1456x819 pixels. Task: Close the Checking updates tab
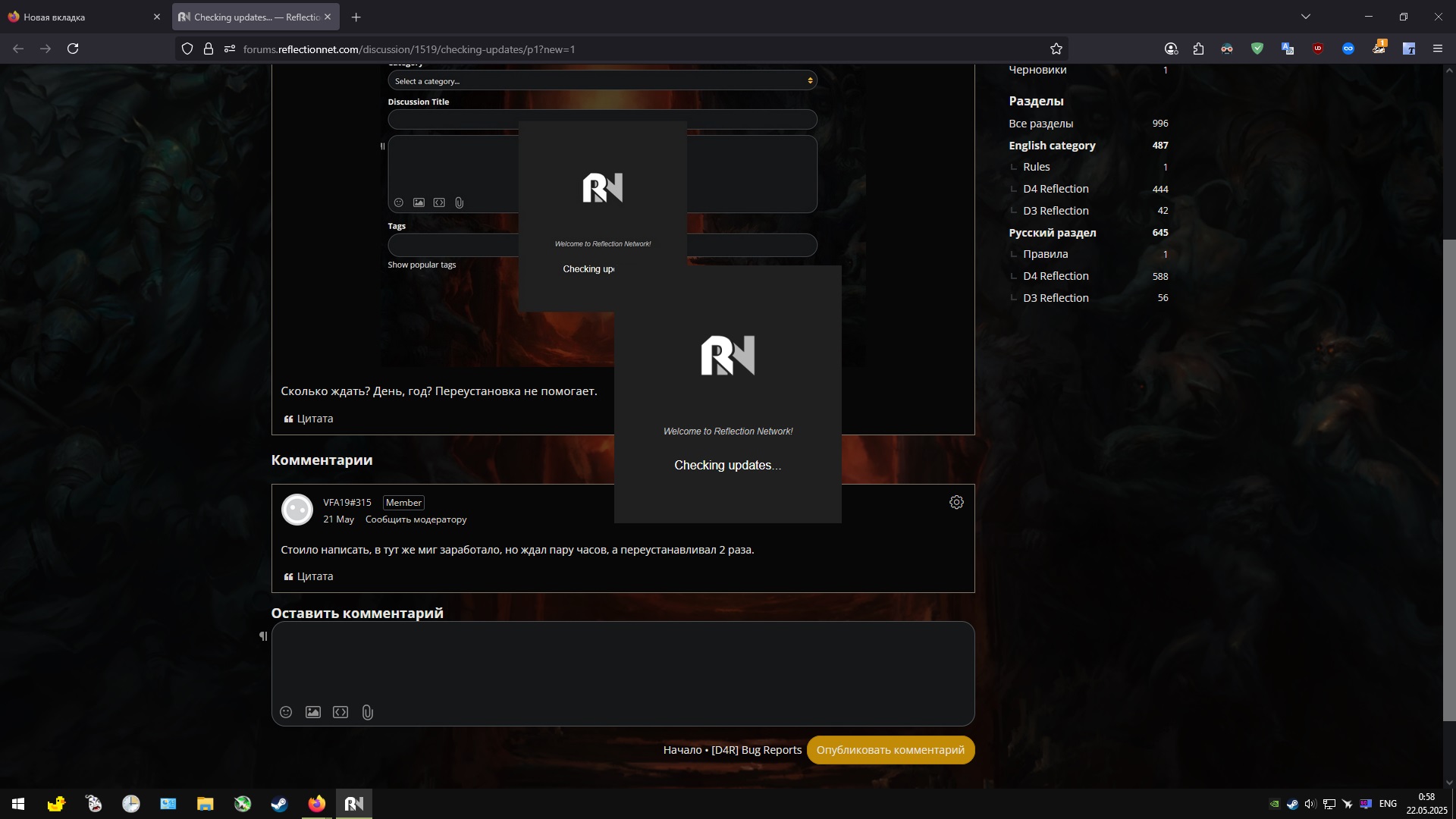pyautogui.click(x=328, y=17)
